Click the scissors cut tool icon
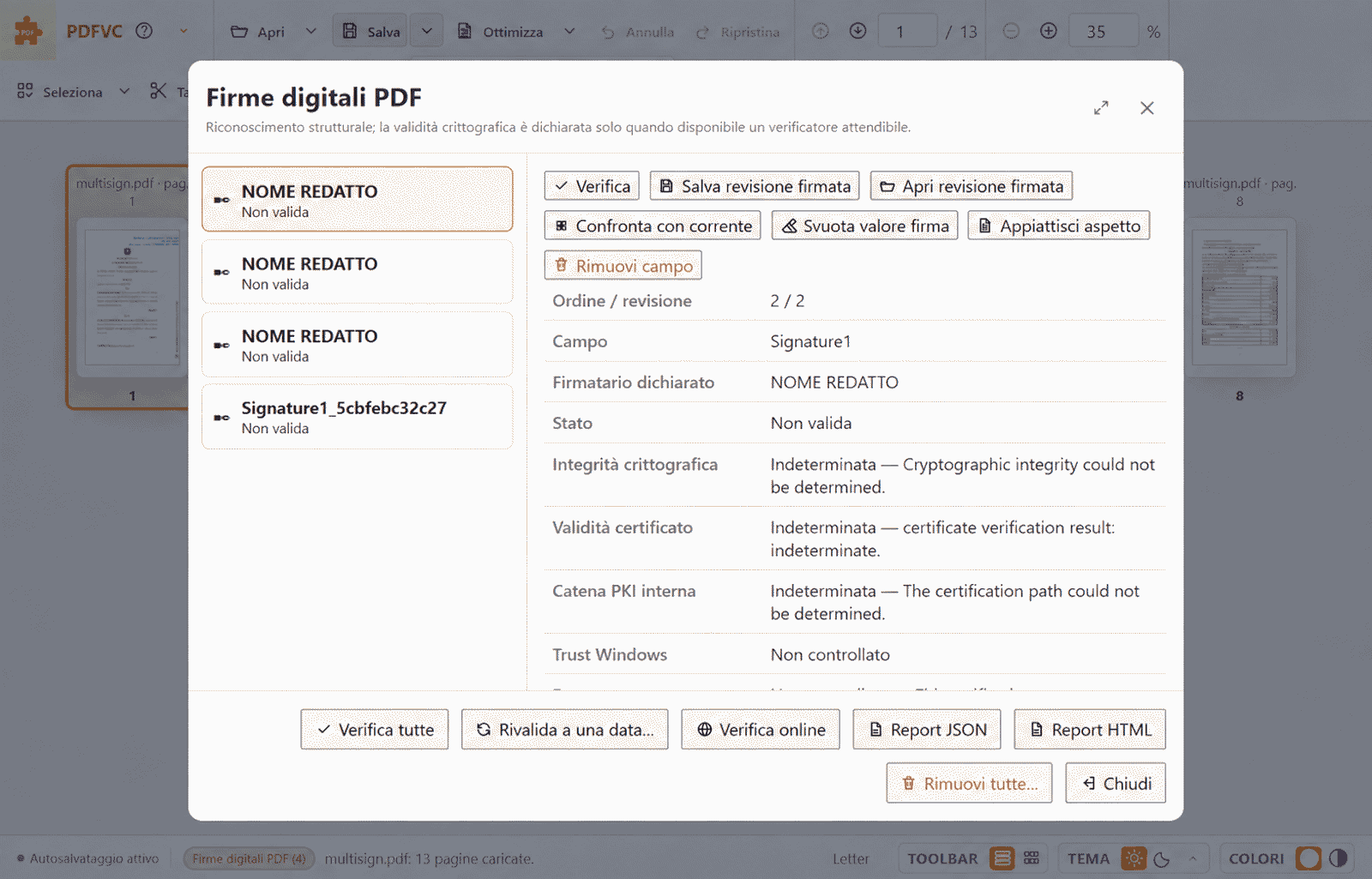The height and width of the screenshot is (879, 1372). click(x=159, y=91)
